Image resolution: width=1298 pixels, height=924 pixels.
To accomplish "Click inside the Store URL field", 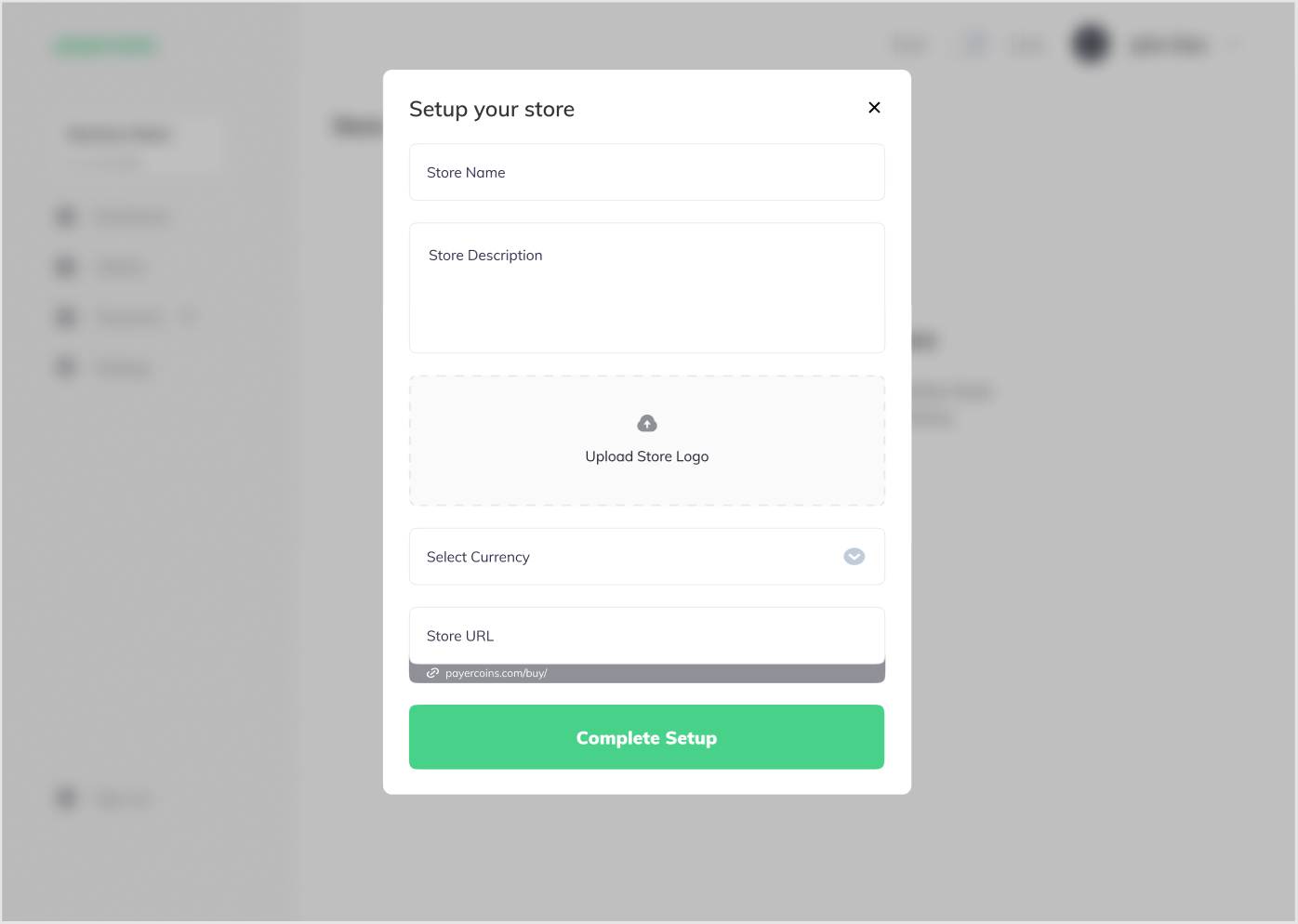I will click(x=646, y=635).
